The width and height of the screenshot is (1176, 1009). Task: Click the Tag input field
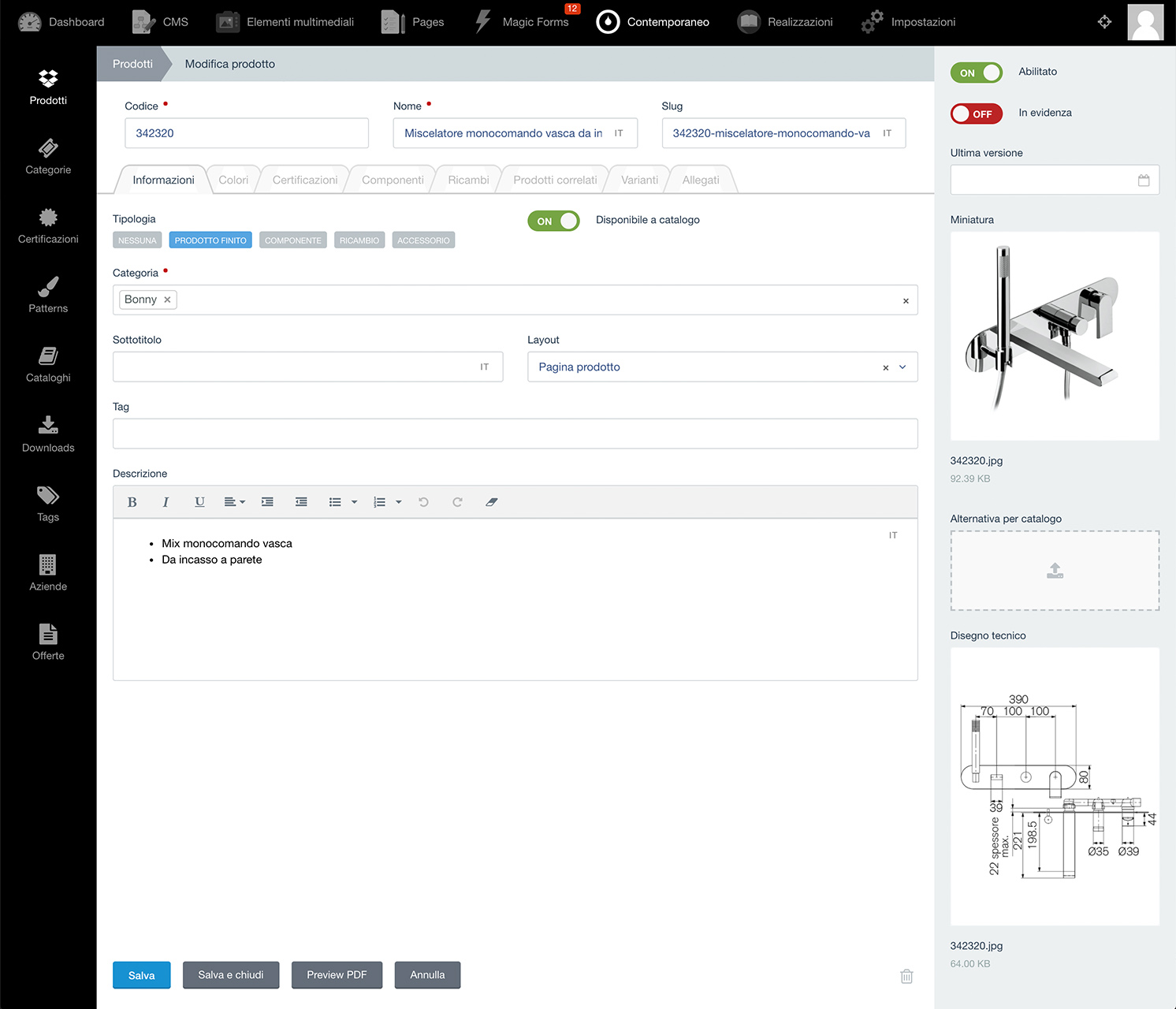tap(515, 434)
